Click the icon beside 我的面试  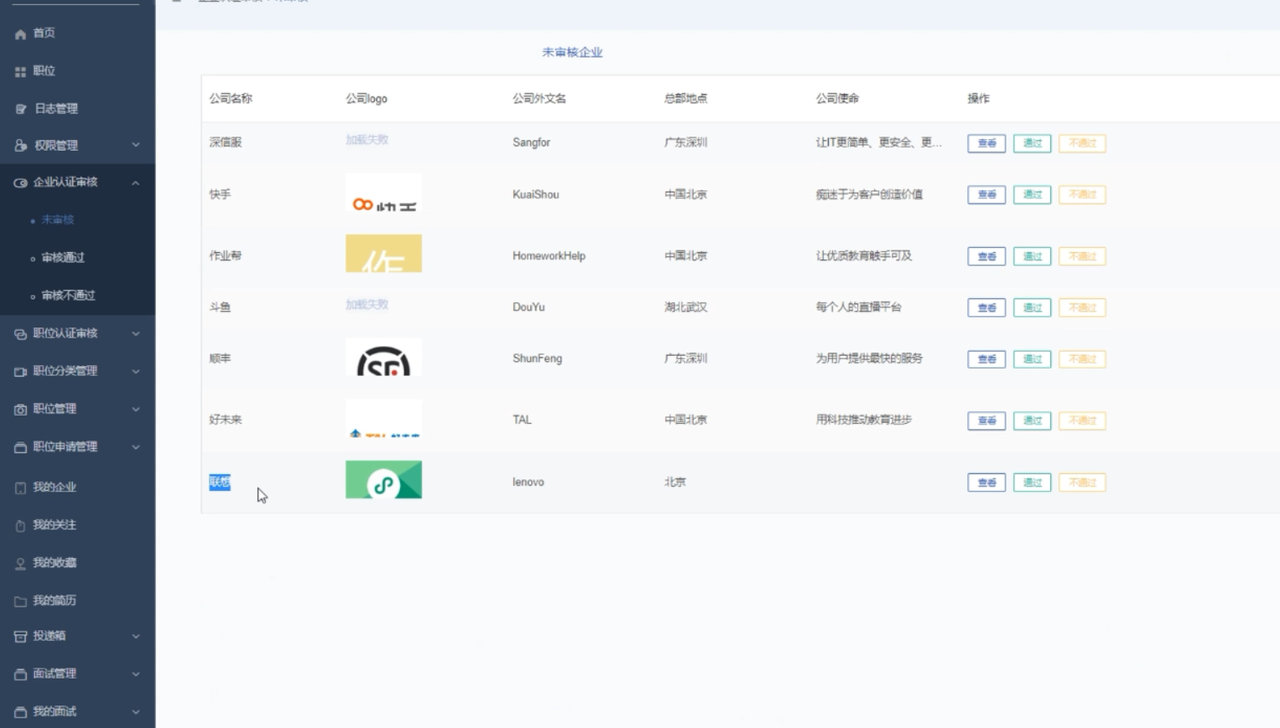[20, 713]
